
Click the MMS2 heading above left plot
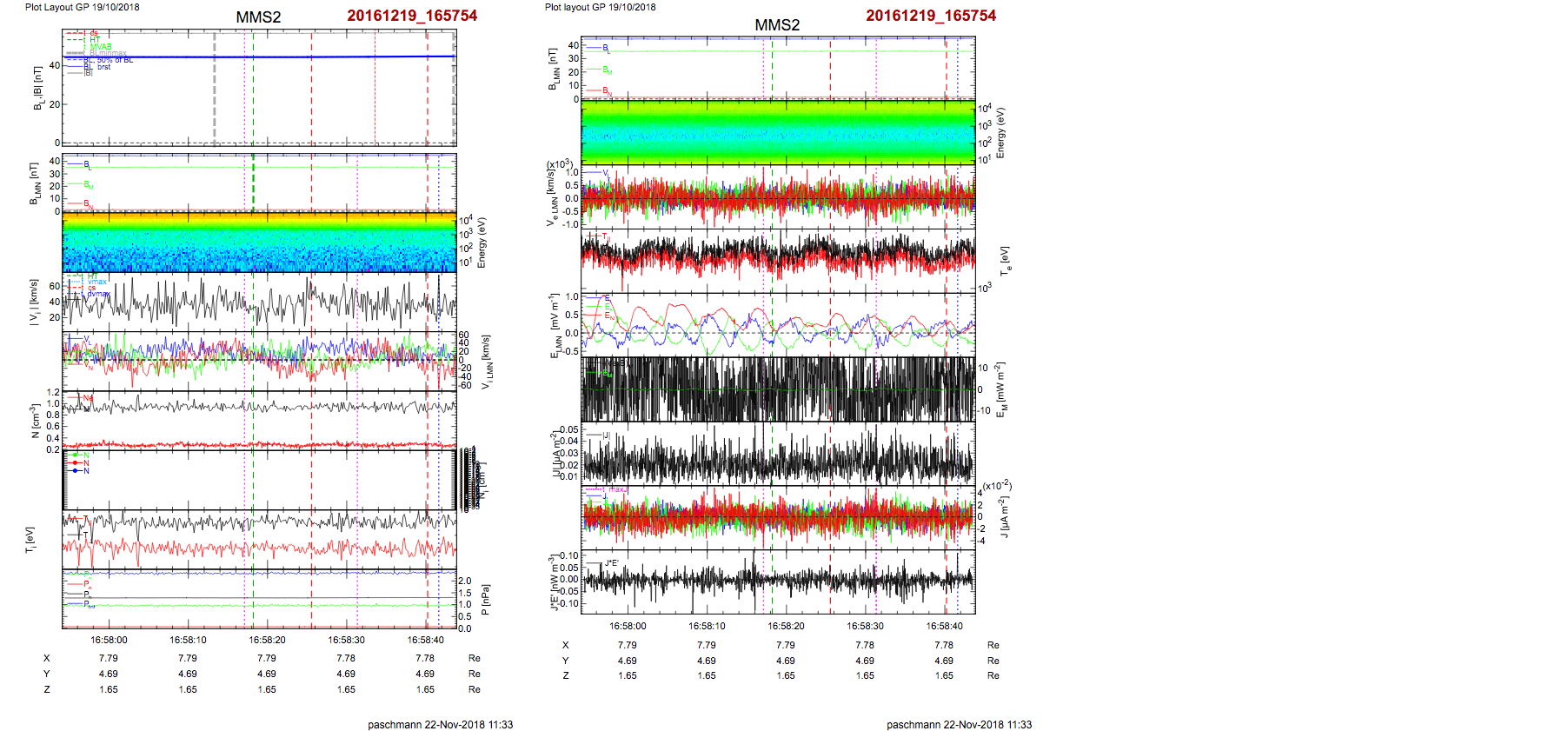tap(258, 17)
